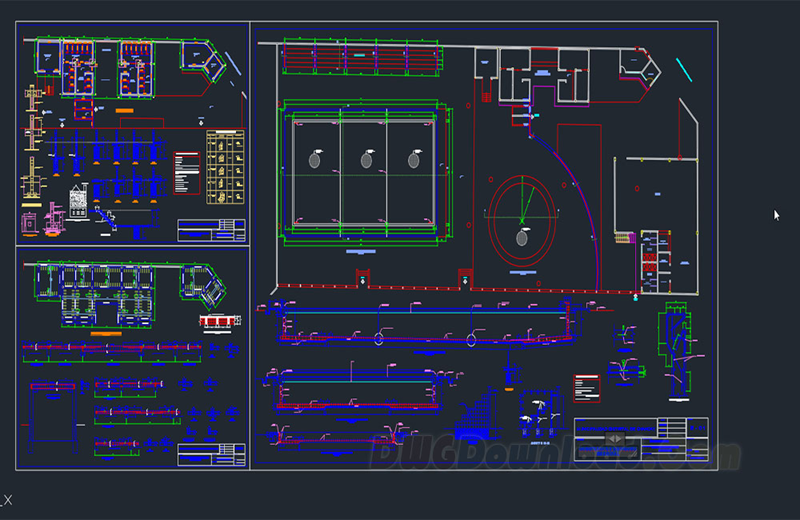
Task: Select the red-and-white small elevation in bottom-left sheet
Action: pos(220,321)
